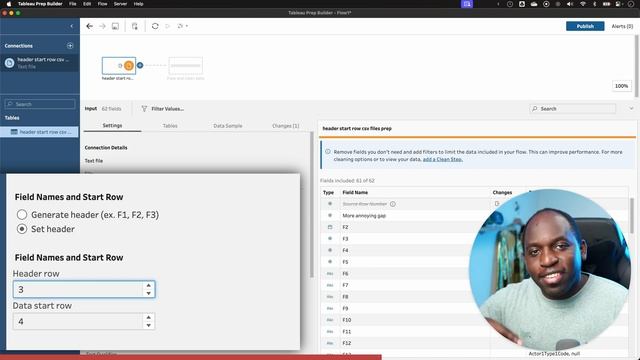Switch to the Changes (1) tab

point(286,126)
